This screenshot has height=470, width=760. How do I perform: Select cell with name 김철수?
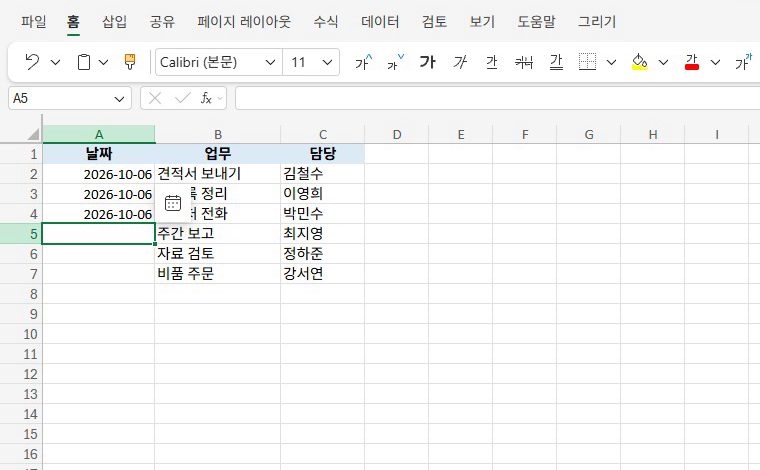click(323, 173)
